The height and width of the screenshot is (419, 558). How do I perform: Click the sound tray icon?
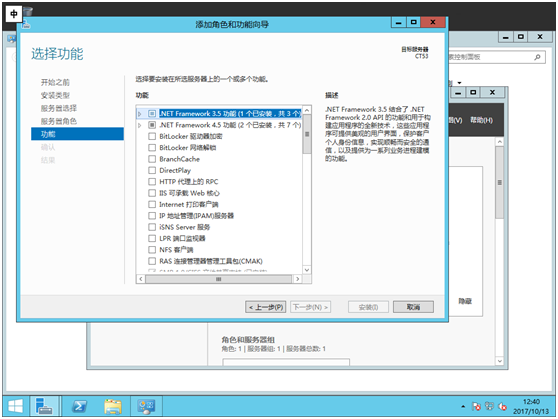coord(502,406)
